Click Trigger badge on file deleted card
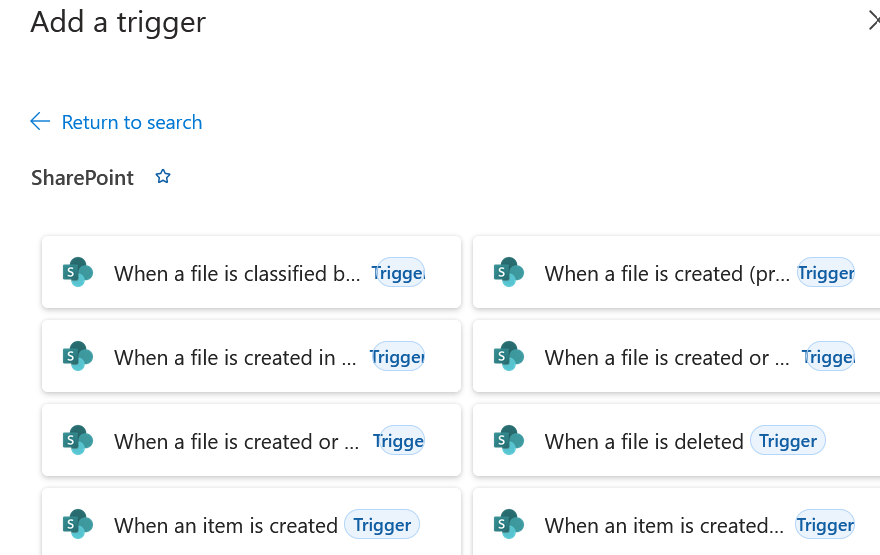This screenshot has height=555, width=880. [x=788, y=441]
